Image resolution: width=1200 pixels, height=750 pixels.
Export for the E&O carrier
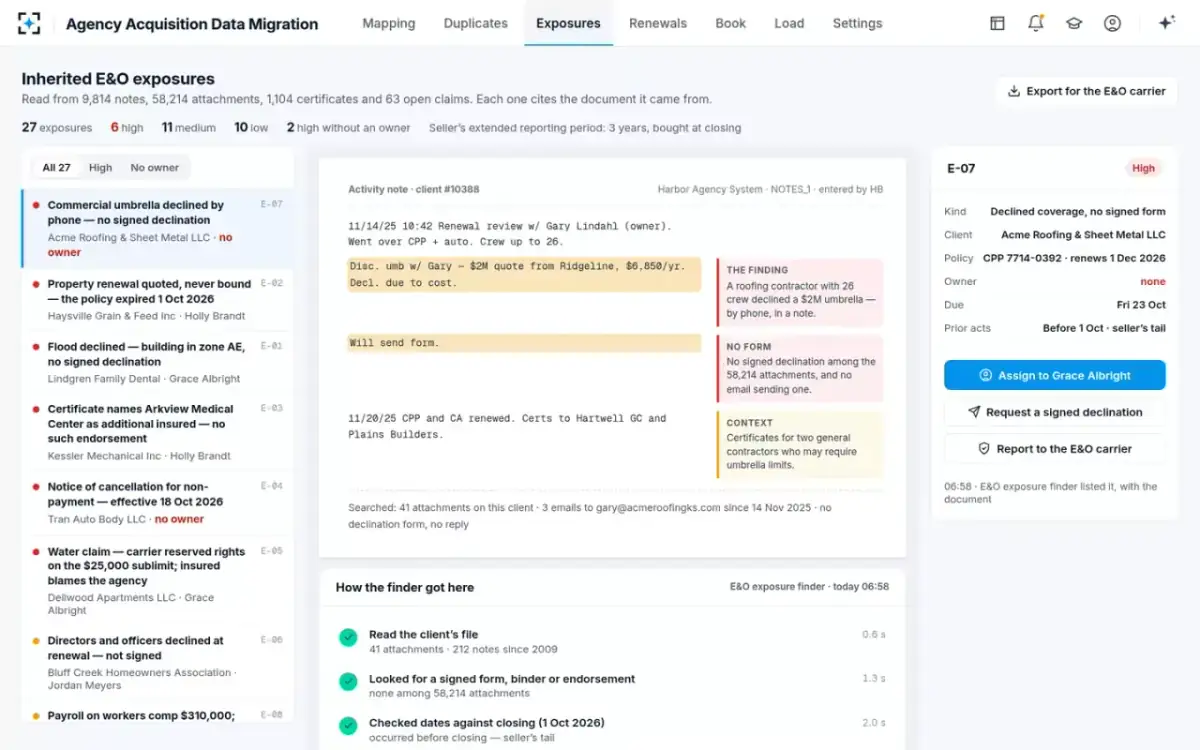point(1086,91)
